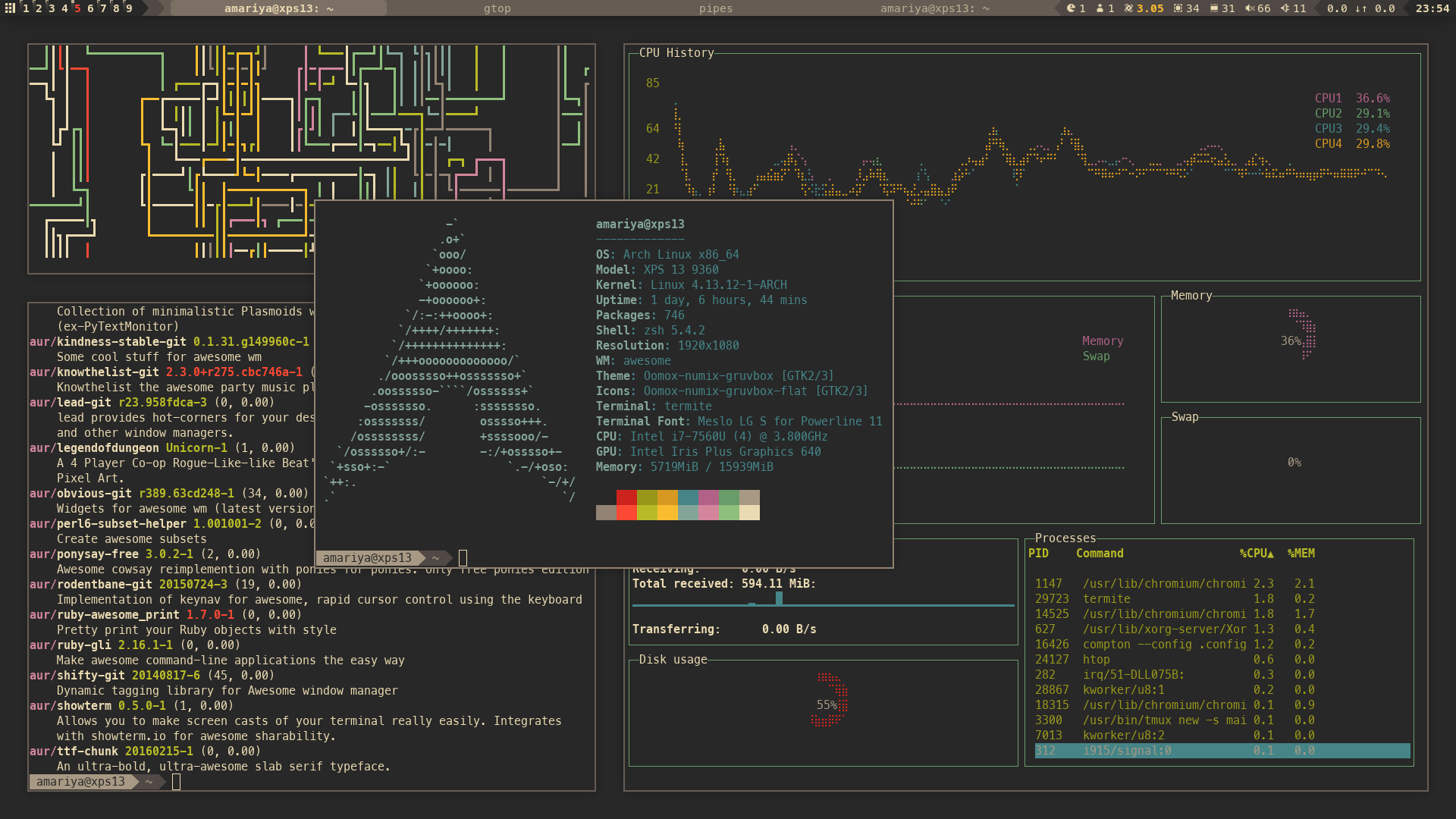
Task: Click the logged-in users icon
Action: (1100, 8)
